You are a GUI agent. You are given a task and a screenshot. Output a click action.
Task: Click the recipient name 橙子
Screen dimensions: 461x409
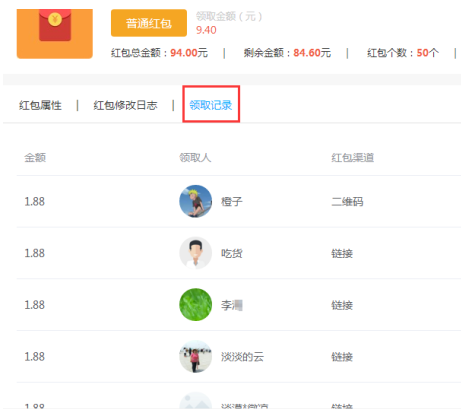pos(232,202)
